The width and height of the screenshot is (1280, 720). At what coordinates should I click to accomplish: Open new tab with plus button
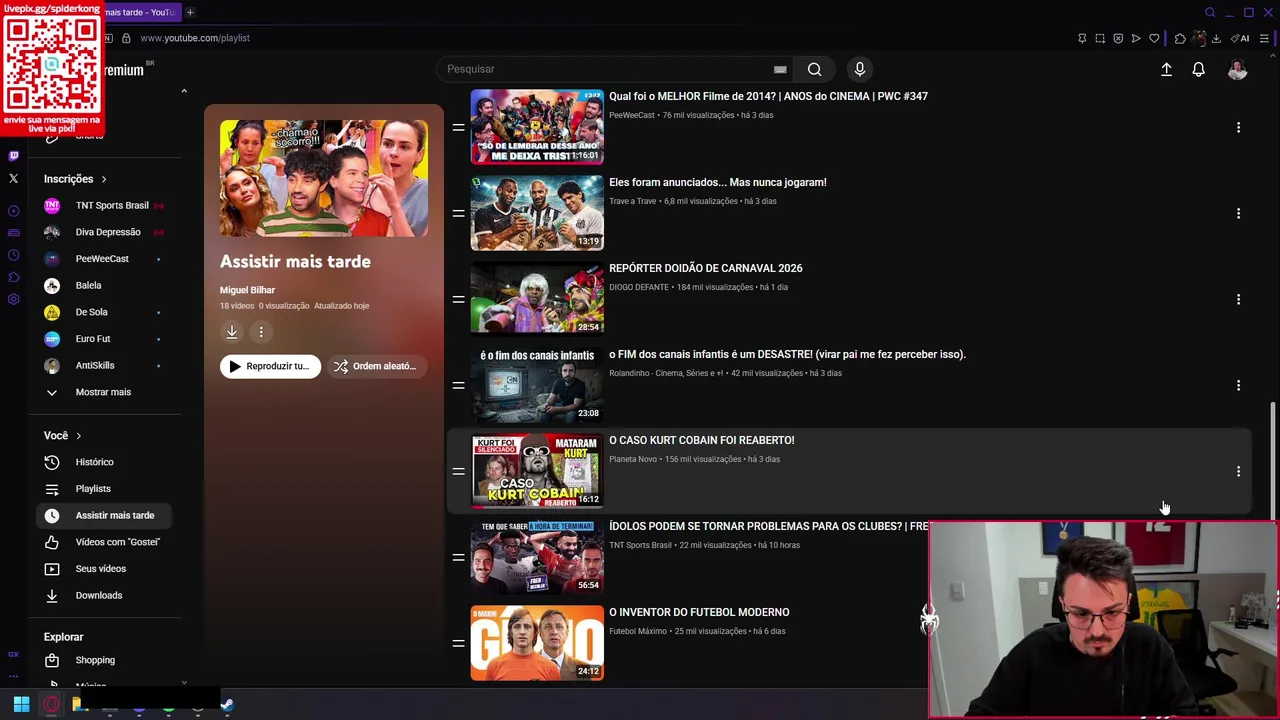click(190, 12)
